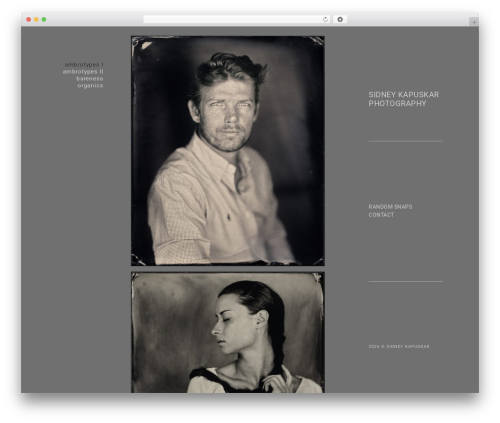Open the woman profile ambrotype photo
The width and height of the screenshot is (500, 423).
click(x=228, y=332)
